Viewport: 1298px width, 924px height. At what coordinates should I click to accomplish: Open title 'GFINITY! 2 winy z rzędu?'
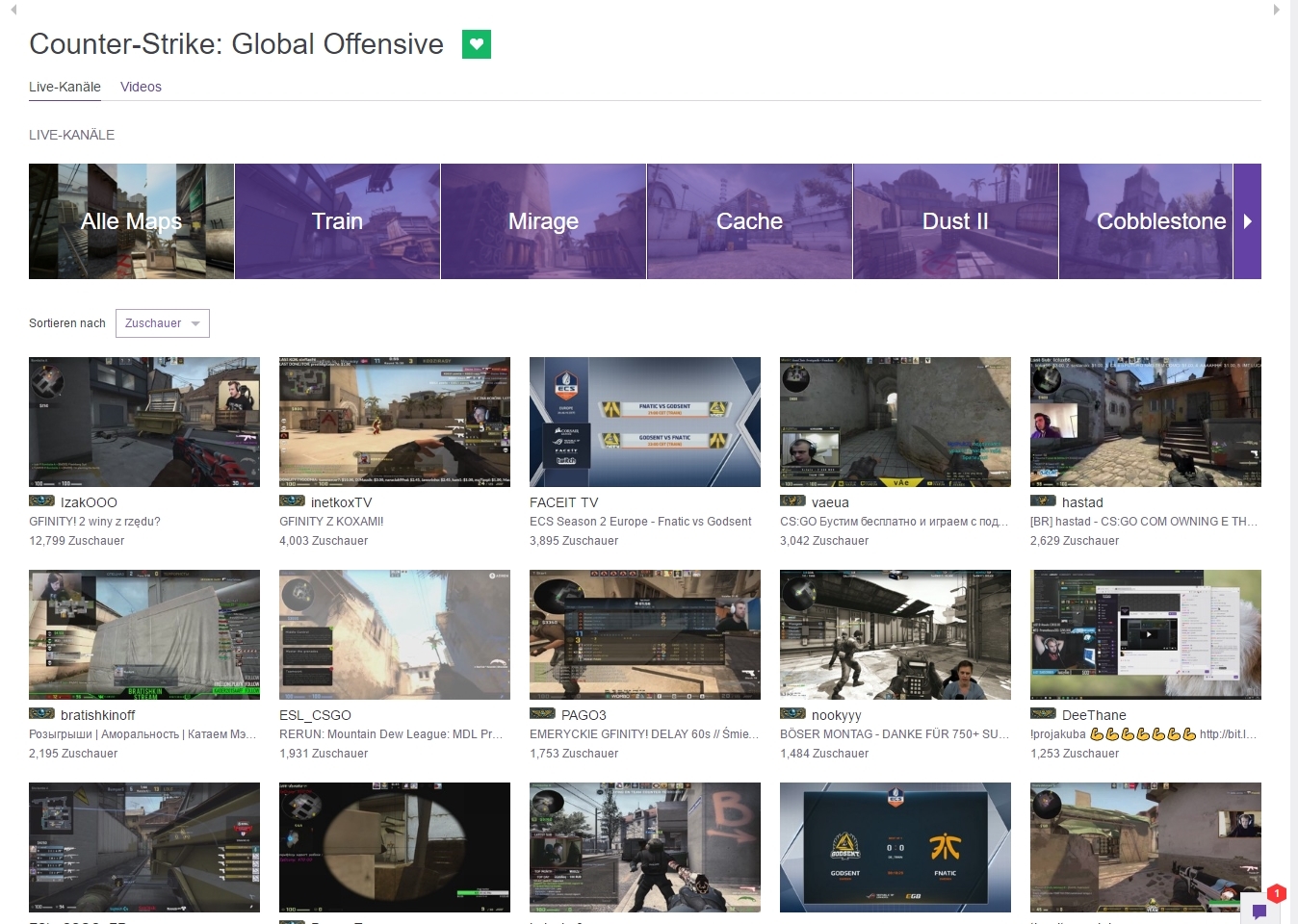point(94,522)
